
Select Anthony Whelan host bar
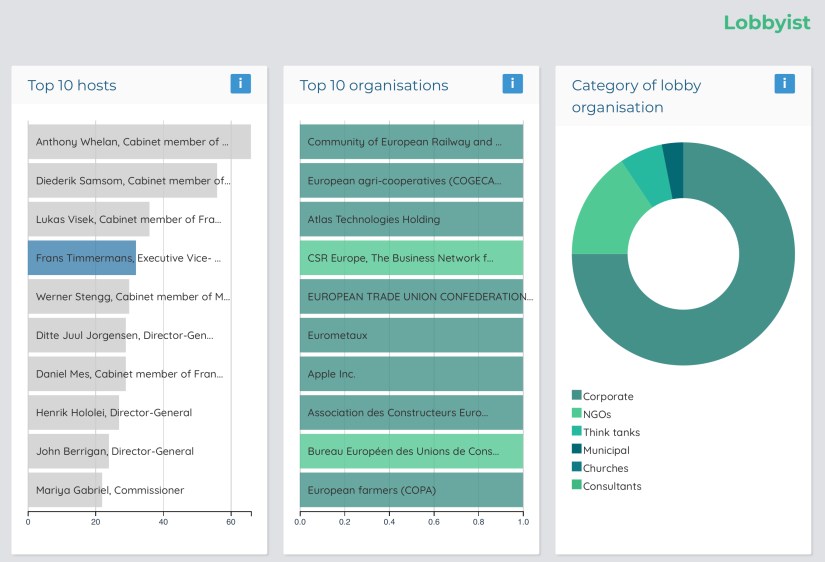pyautogui.click(x=139, y=142)
